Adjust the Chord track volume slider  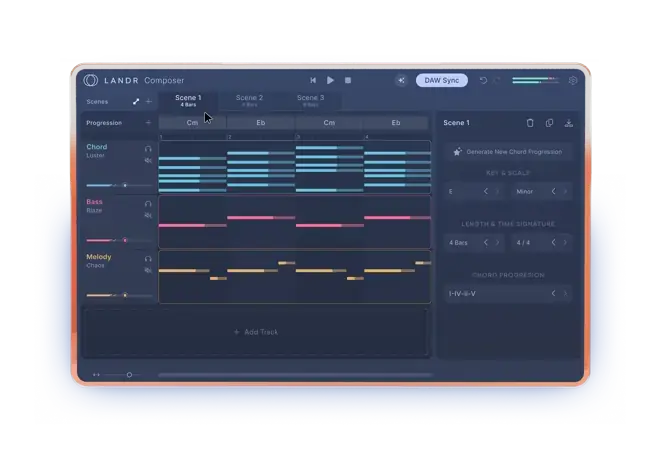click(124, 185)
